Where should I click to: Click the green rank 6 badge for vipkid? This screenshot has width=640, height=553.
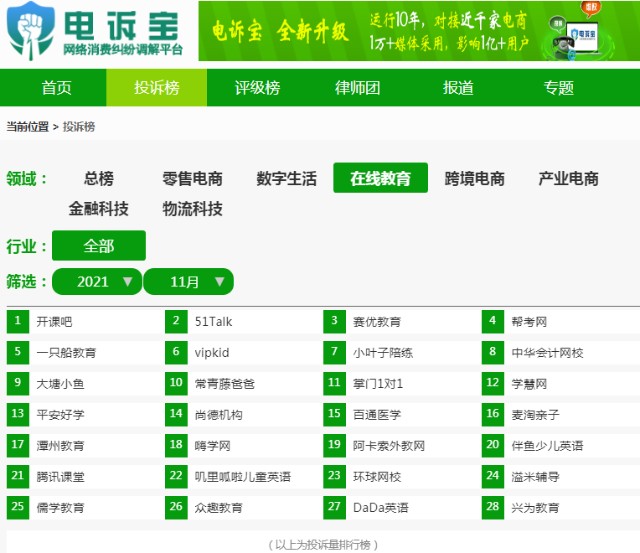point(176,352)
